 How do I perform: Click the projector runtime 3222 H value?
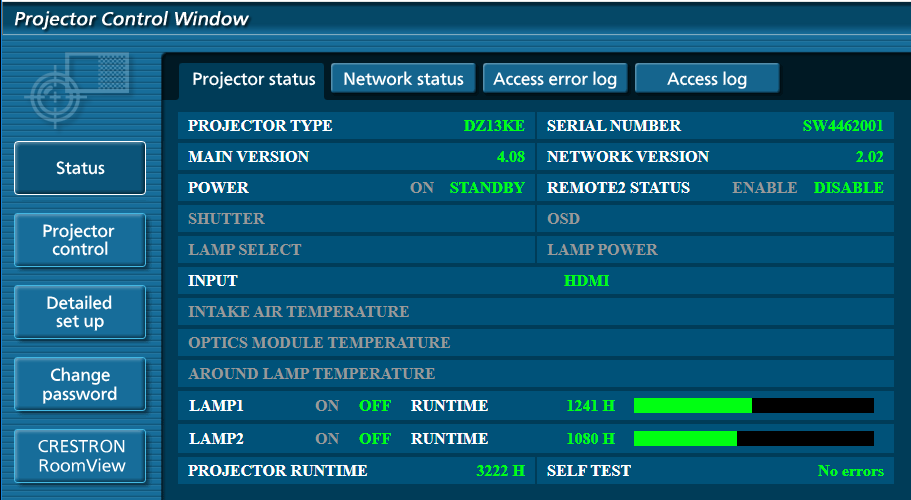coord(500,471)
